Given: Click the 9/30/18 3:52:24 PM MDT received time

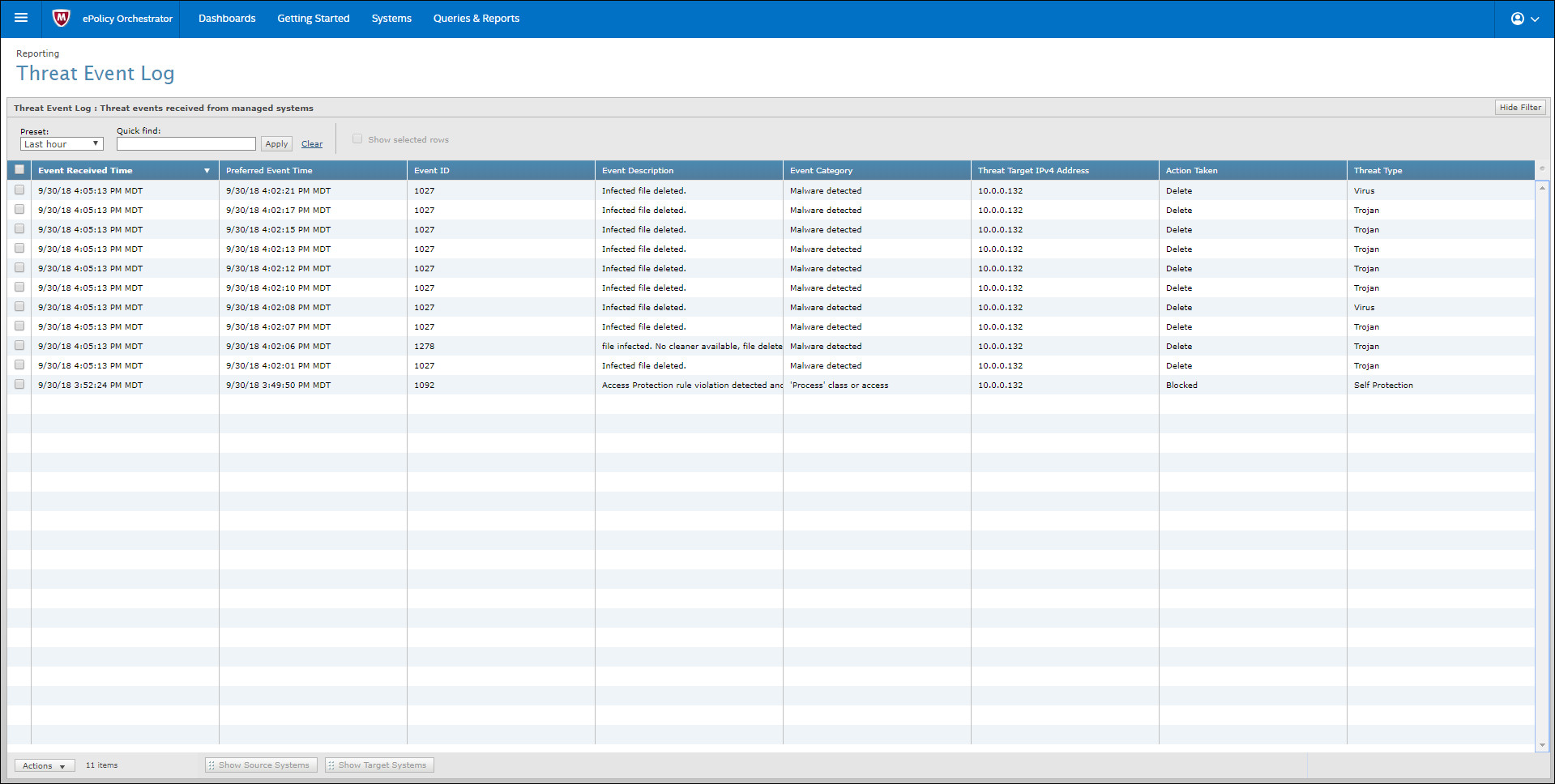Looking at the screenshot, I should [x=90, y=386].
